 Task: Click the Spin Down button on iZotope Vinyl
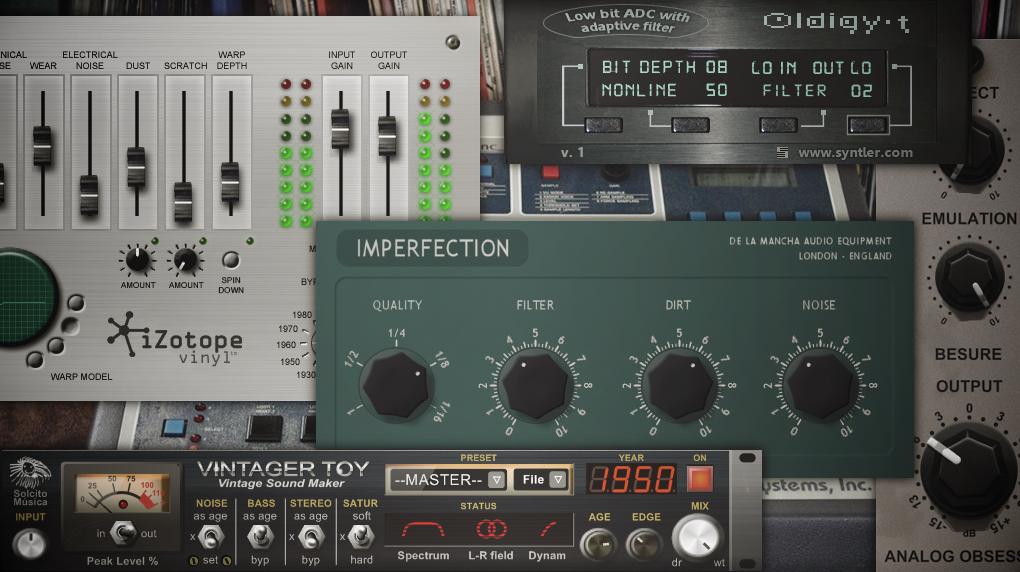coord(230,260)
